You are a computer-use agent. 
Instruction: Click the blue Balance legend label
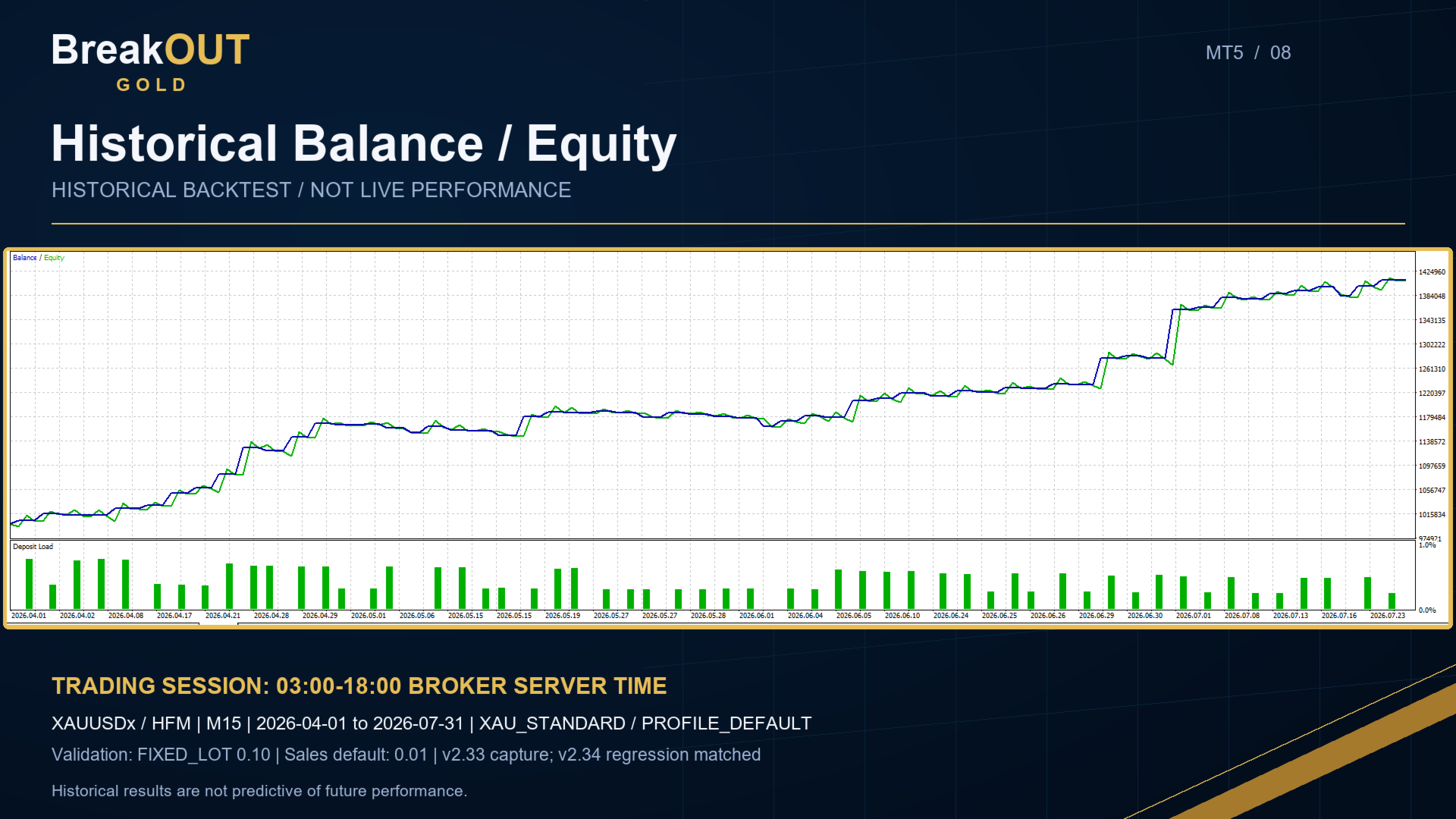24,258
